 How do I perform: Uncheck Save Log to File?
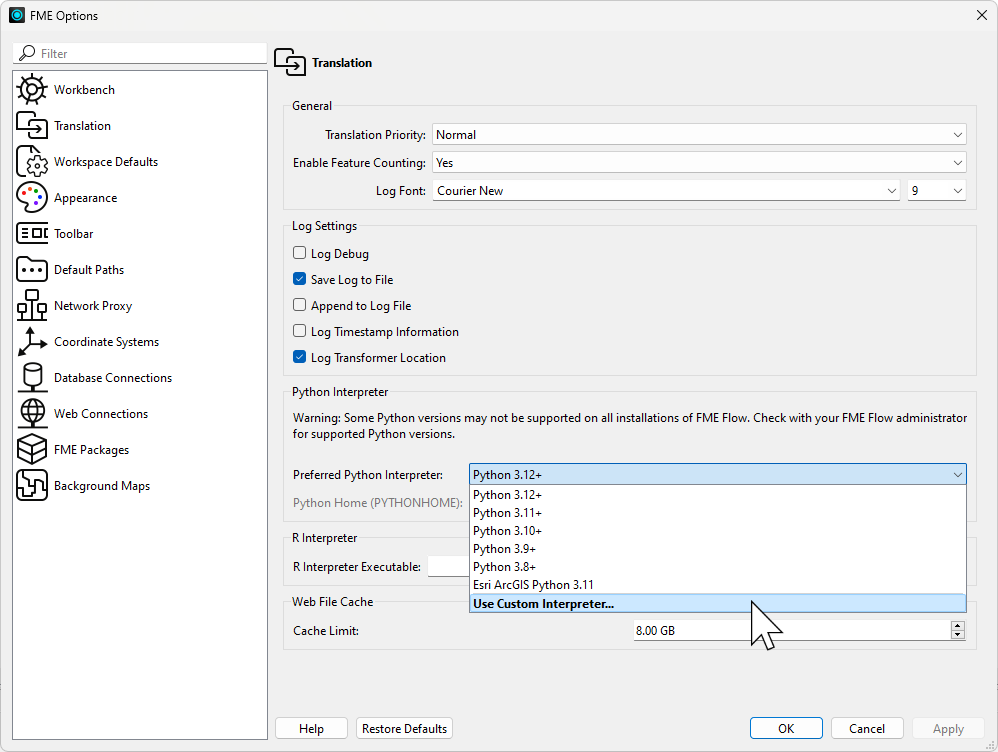[299, 279]
